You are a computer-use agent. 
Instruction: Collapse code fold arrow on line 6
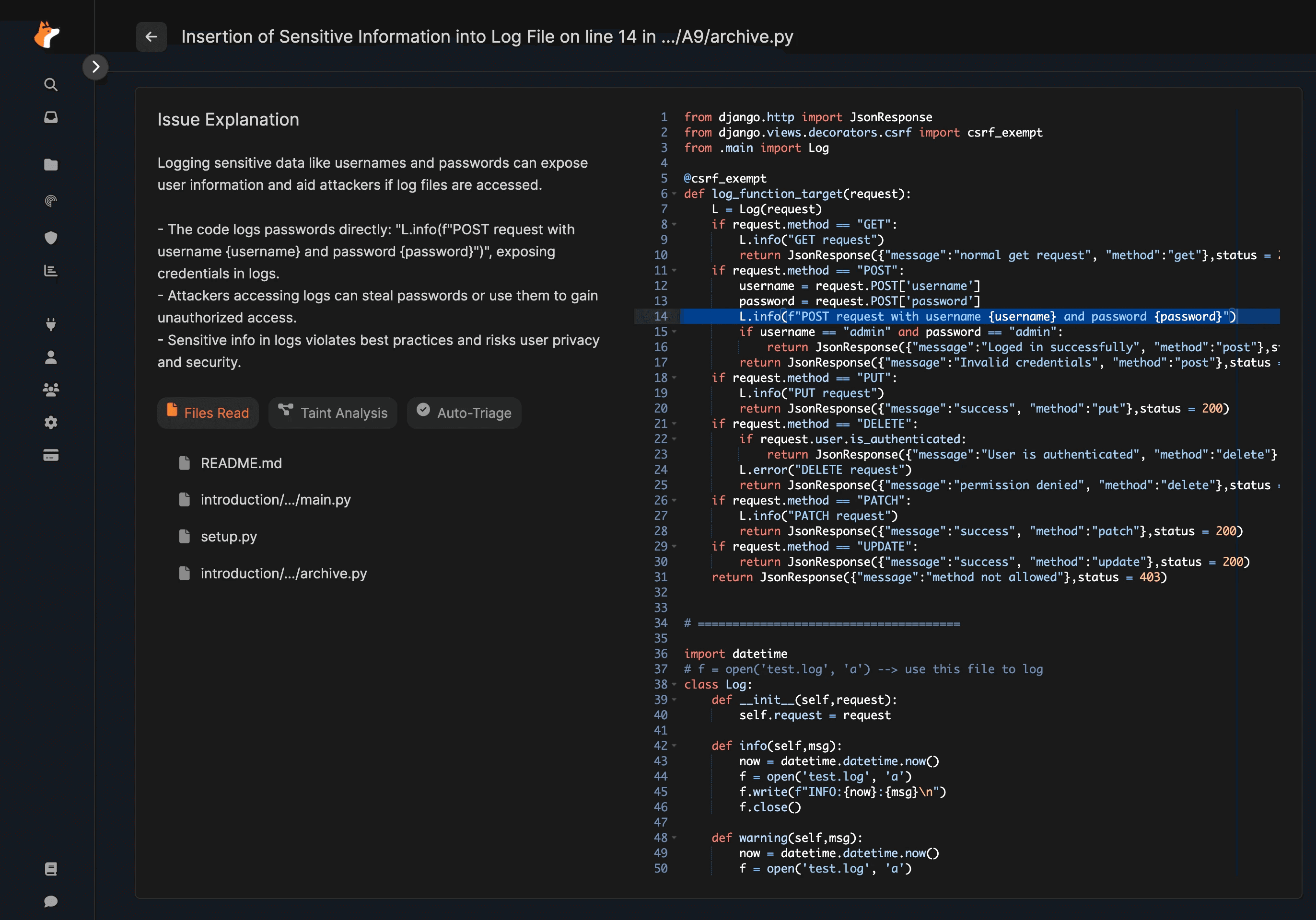674,194
